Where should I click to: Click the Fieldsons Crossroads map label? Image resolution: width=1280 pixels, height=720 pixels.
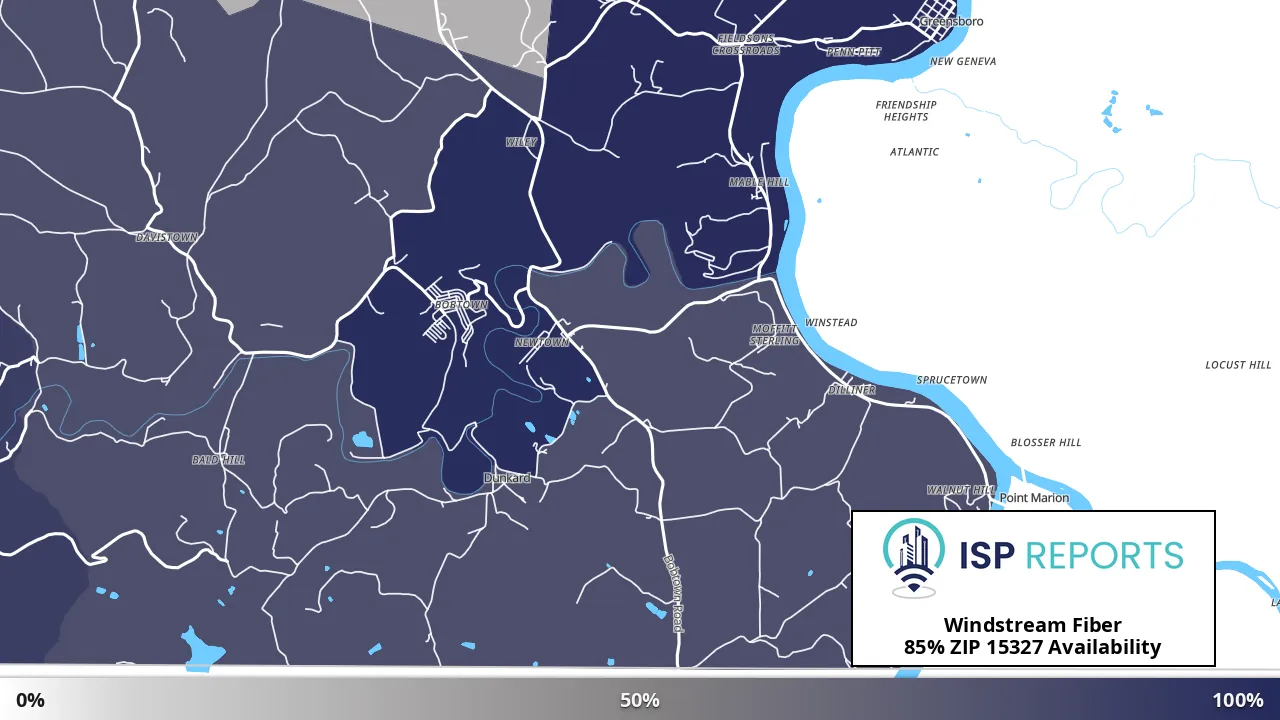(746, 44)
